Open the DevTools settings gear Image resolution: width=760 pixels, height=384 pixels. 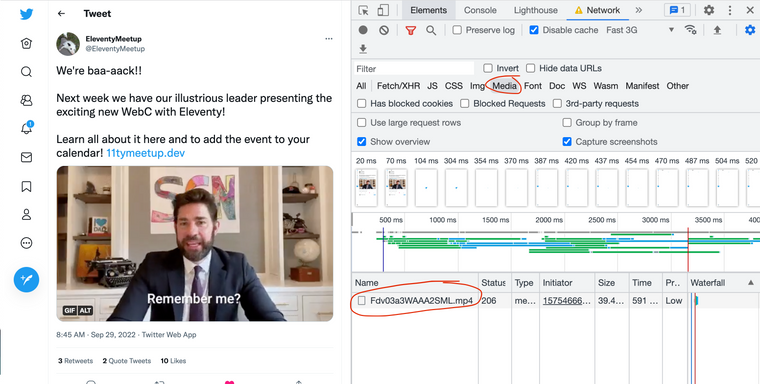point(709,10)
